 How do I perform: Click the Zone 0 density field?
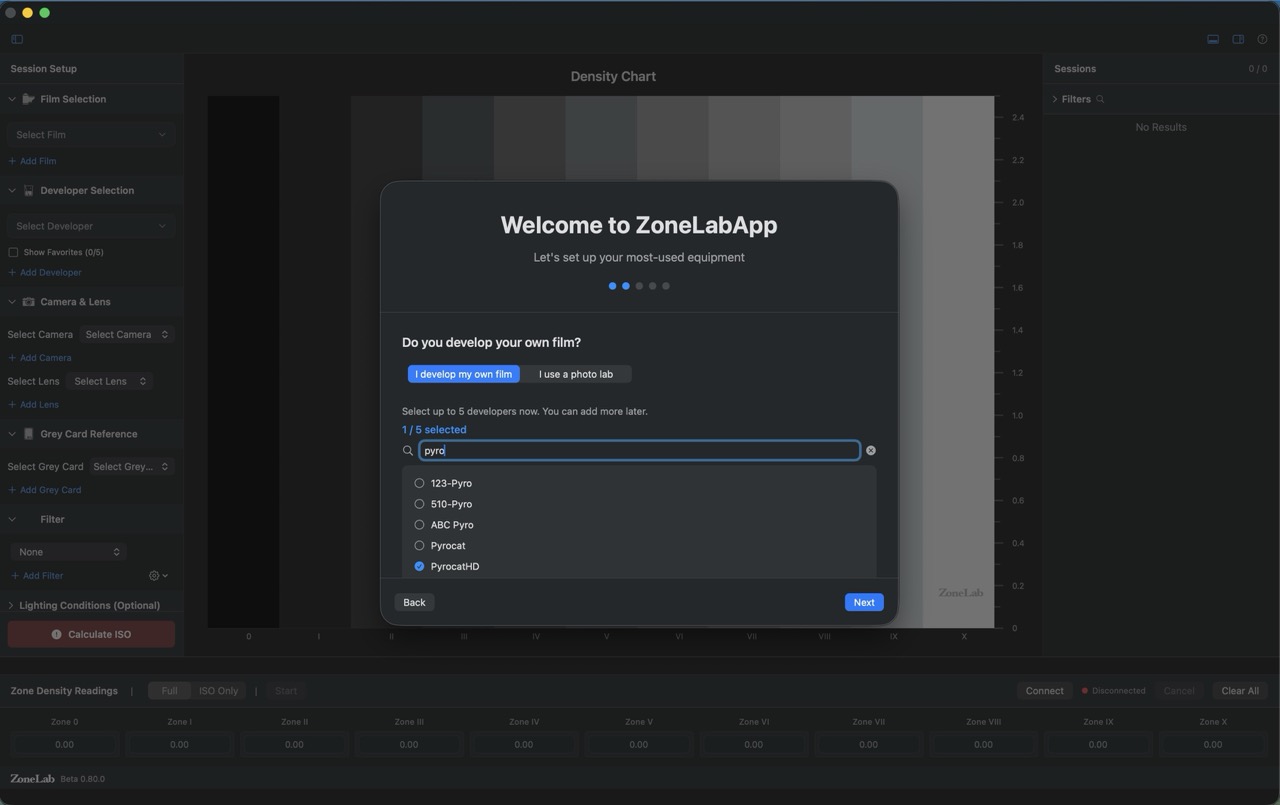coord(64,744)
